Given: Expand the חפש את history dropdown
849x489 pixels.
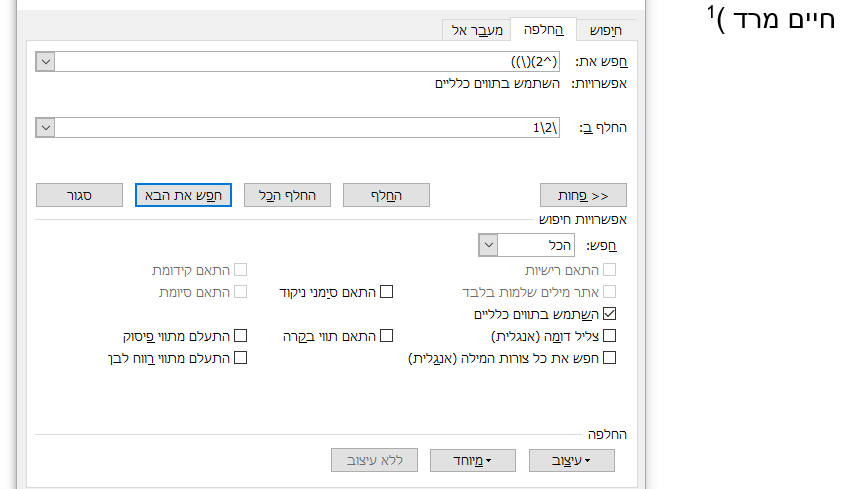Looking at the screenshot, I should tap(45, 62).
